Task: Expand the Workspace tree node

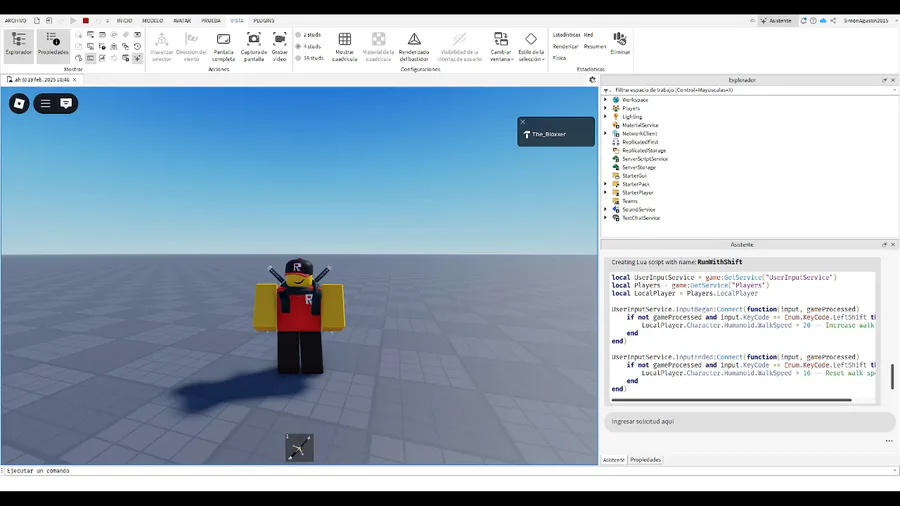Action: (606, 100)
